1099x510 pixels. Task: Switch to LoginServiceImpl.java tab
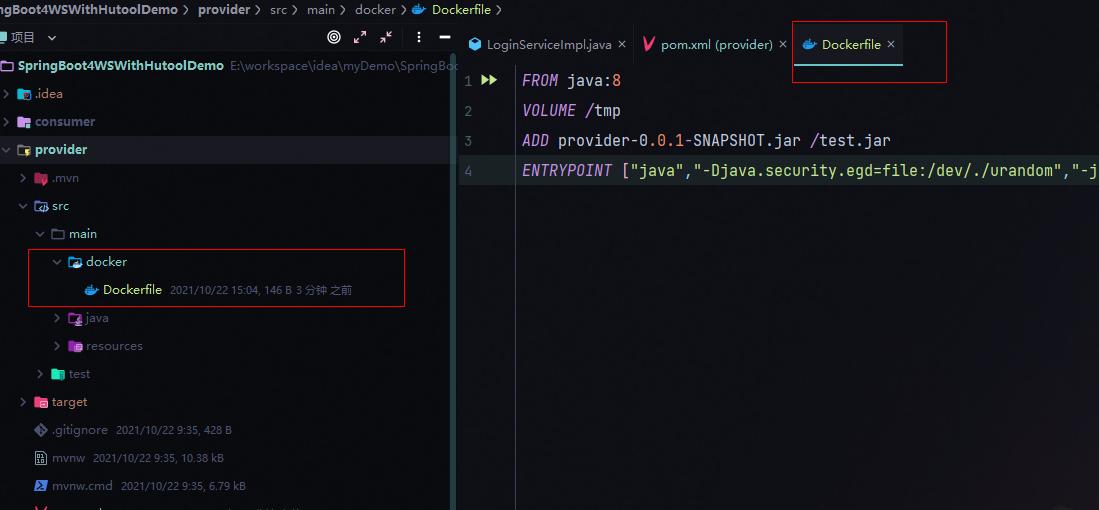click(548, 45)
